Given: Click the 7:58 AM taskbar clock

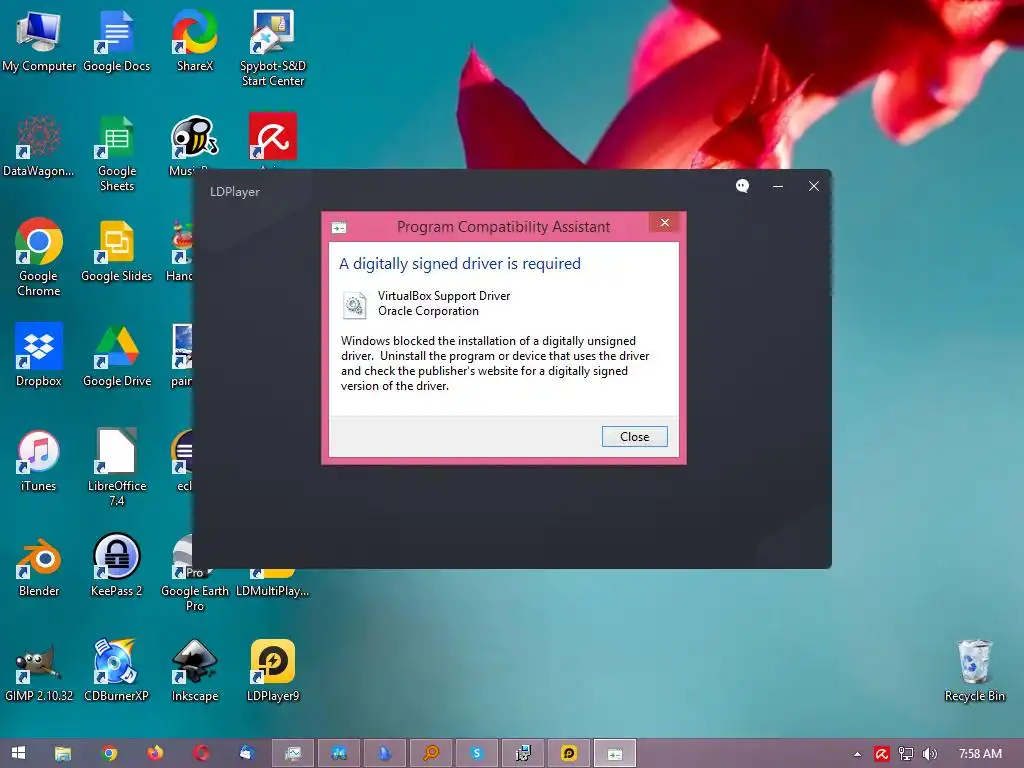Looking at the screenshot, I should pos(980,754).
